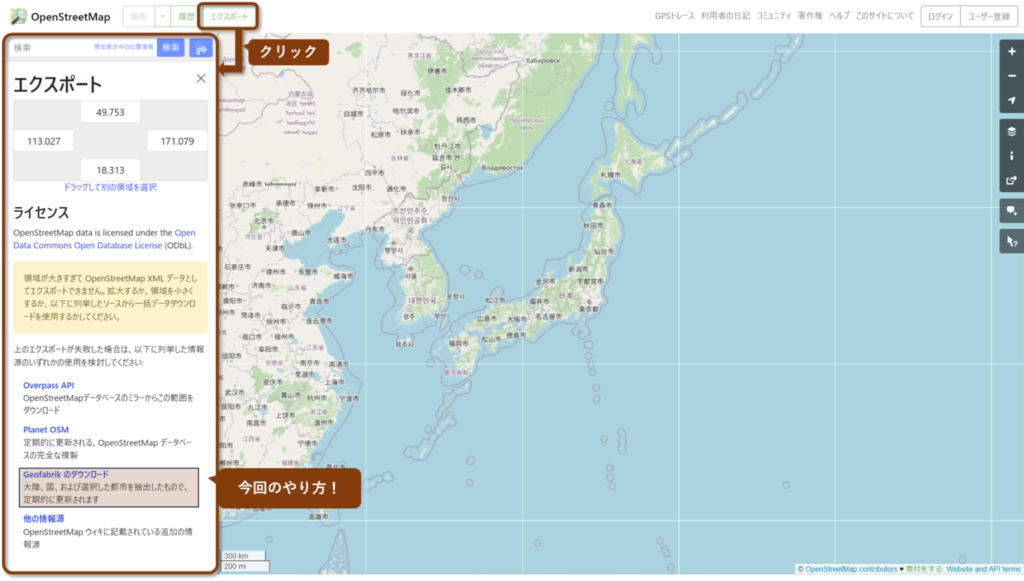Click ドラッグして別の領域を選択 link

pyautogui.click(x=110, y=187)
